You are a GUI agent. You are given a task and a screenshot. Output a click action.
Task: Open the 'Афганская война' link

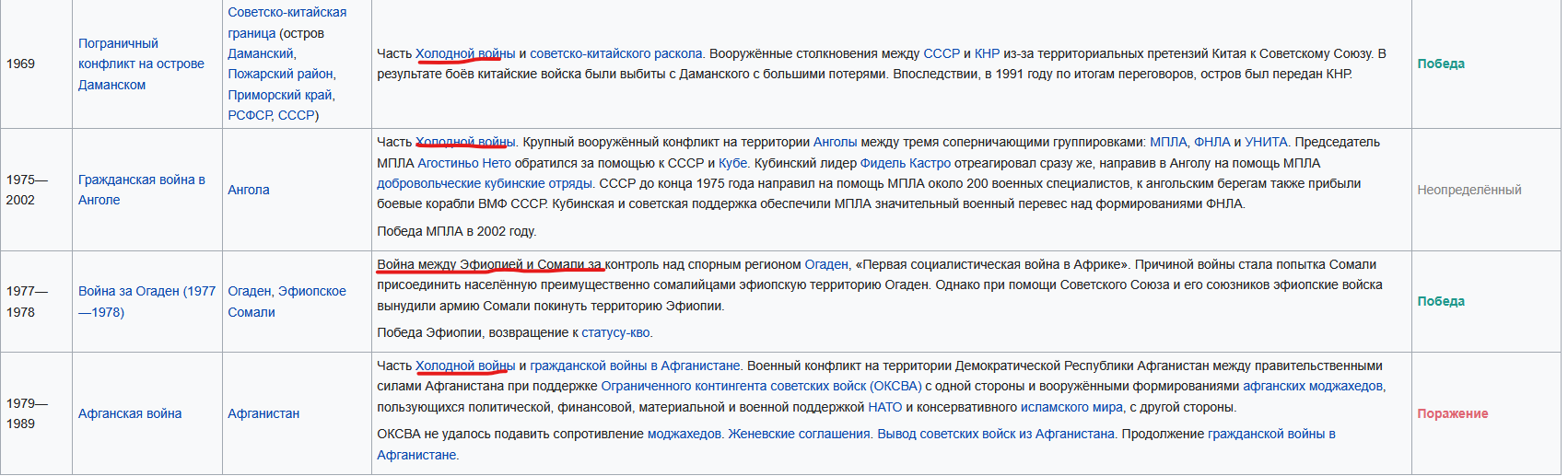click(130, 413)
